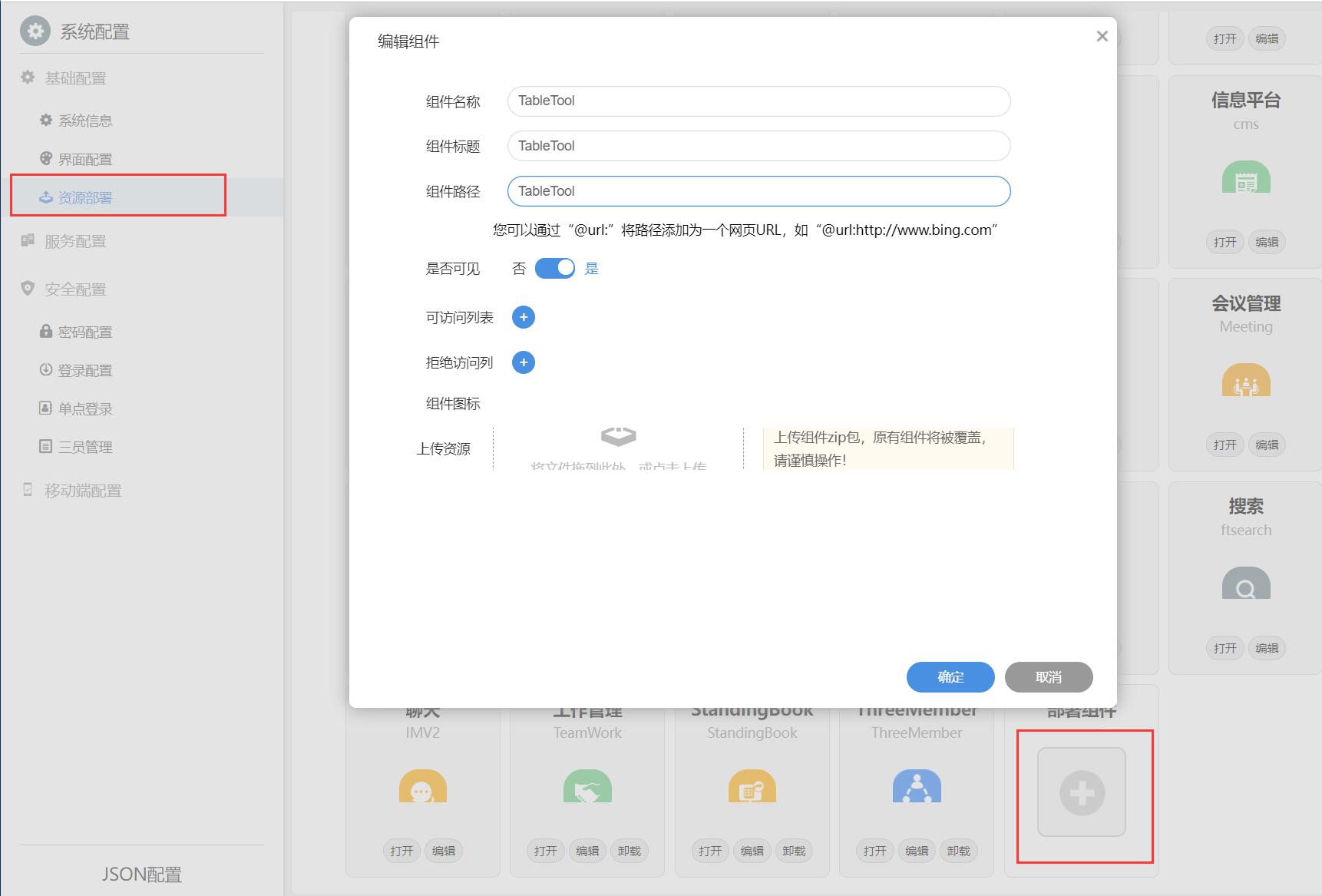Click the 信息平台 cms green icon
Viewport: 1322px width, 896px height.
(1245, 177)
